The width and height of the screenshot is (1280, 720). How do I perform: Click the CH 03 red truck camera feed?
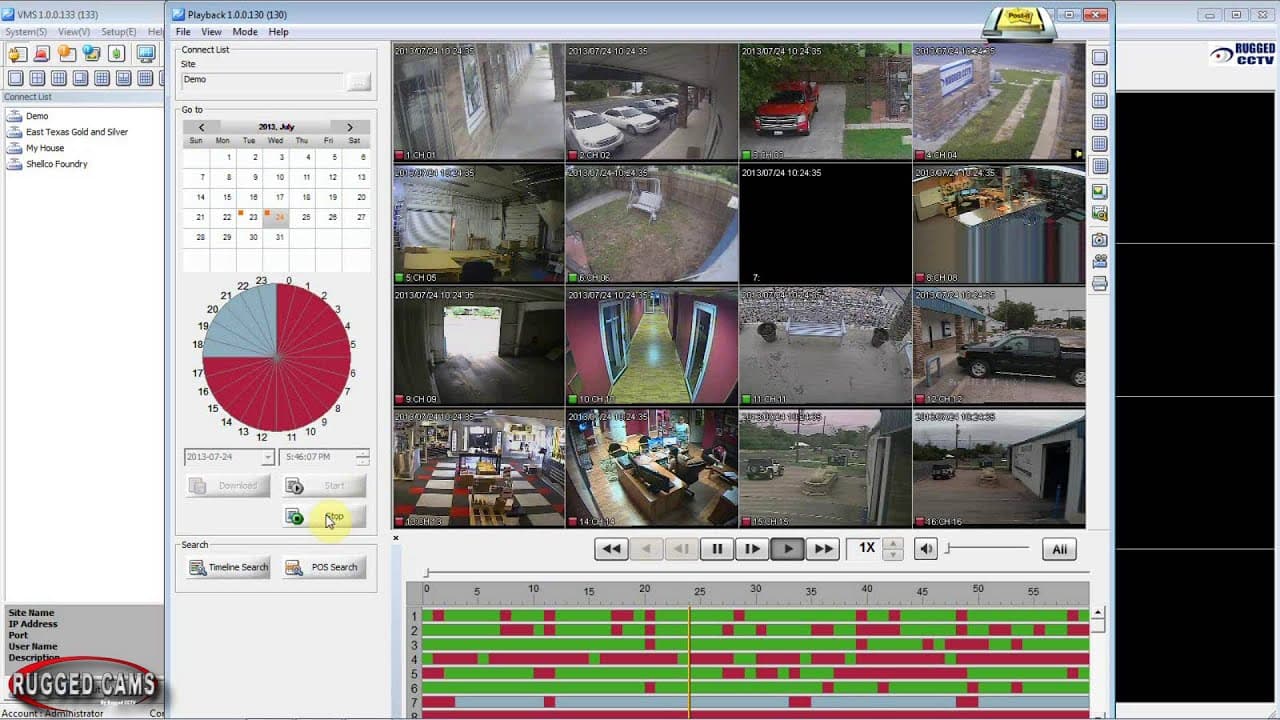pos(825,102)
